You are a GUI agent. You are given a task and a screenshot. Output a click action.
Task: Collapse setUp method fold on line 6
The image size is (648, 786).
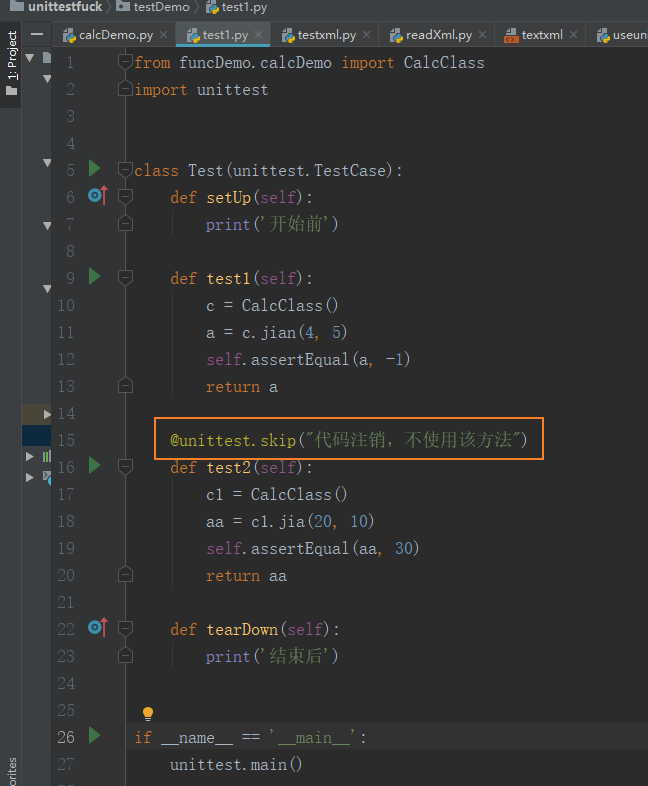click(x=125, y=197)
